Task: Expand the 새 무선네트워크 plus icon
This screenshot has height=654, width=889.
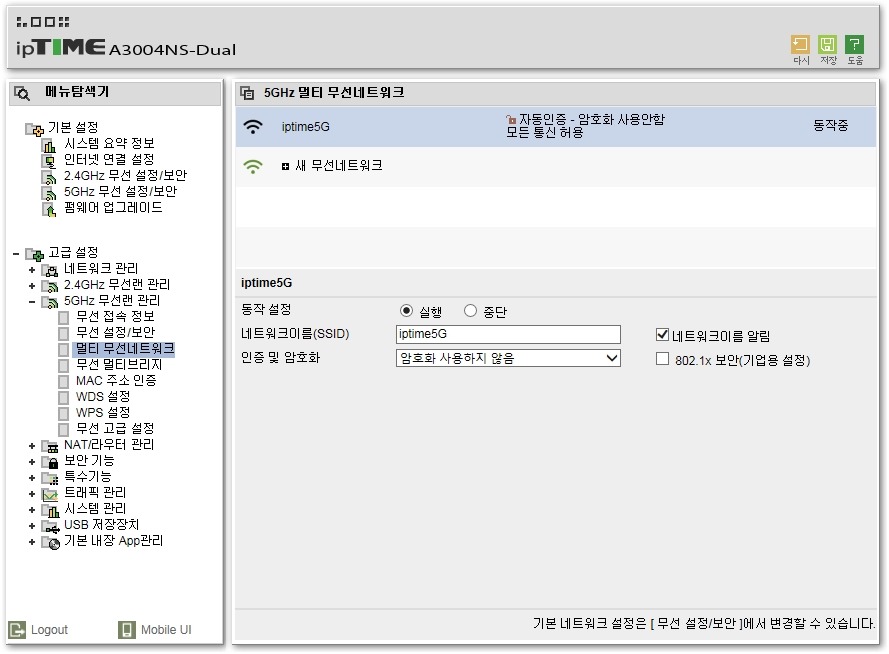Action: click(285, 167)
